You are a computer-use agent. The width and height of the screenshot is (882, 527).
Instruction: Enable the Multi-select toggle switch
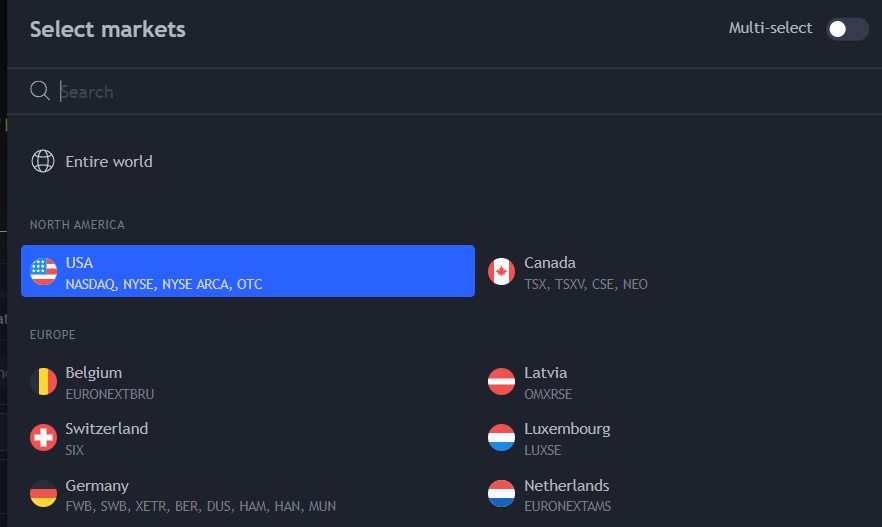(x=847, y=29)
